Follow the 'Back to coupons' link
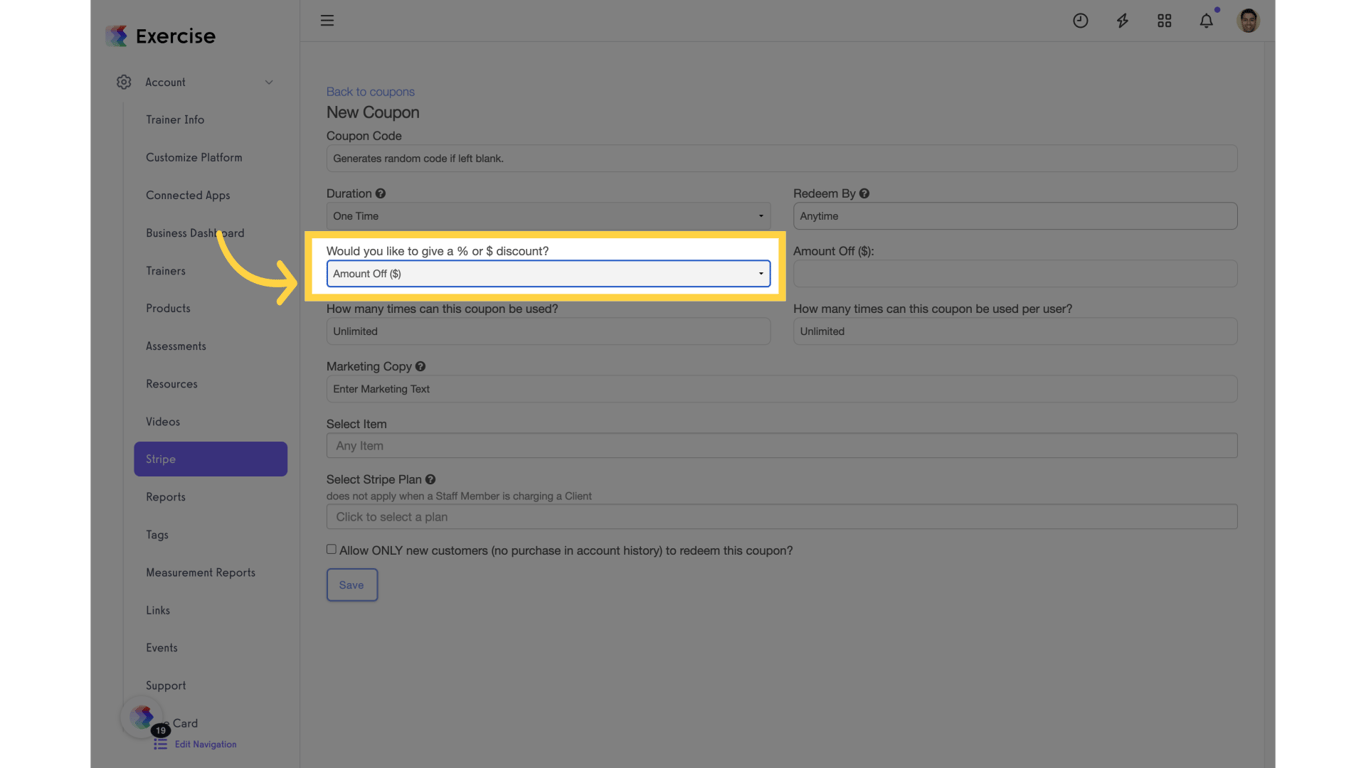This screenshot has width=1366, height=768. (x=370, y=91)
